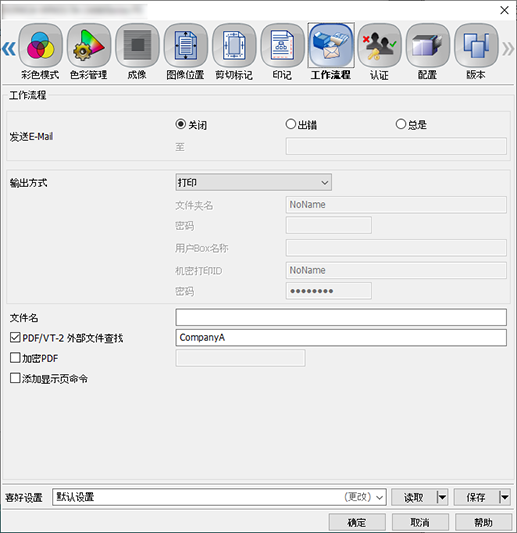Select the 版本 version icon
Image resolution: width=517 pixels, height=533 pixels.
pyautogui.click(x=476, y=45)
